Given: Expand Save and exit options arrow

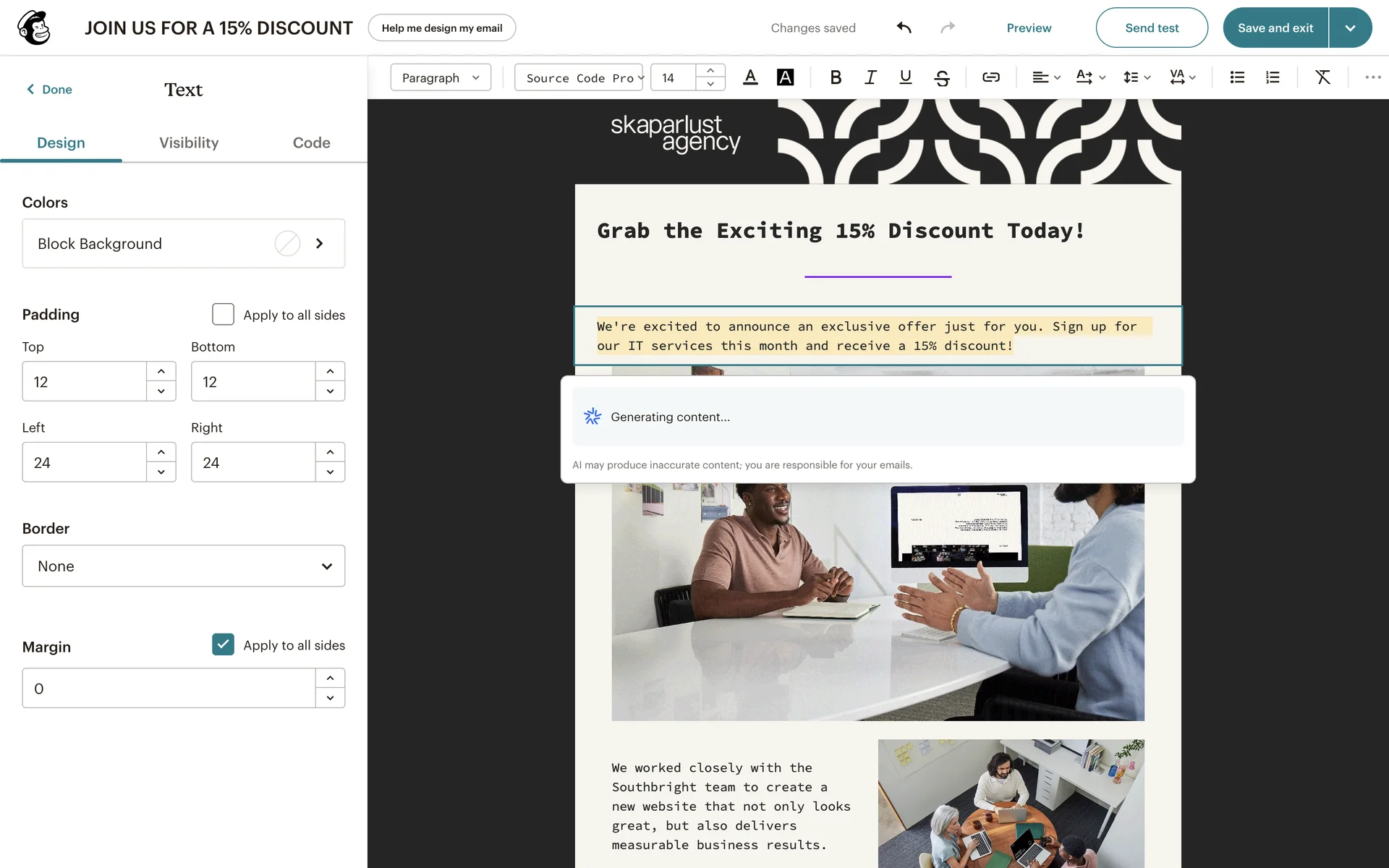Looking at the screenshot, I should coord(1350,27).
